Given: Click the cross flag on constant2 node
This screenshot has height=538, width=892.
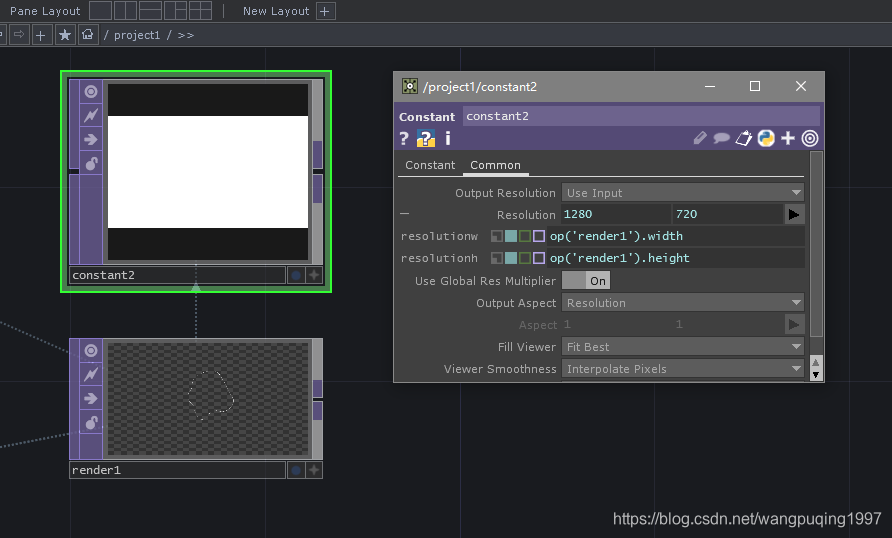Looking at the screenshot, I should pyautogui.click(x=314, y=275).
